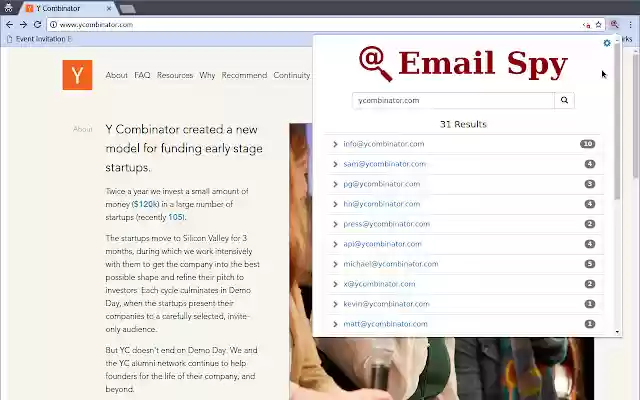Click the red extension icon in address bar
Screen dimensions: 640x400
587,25
